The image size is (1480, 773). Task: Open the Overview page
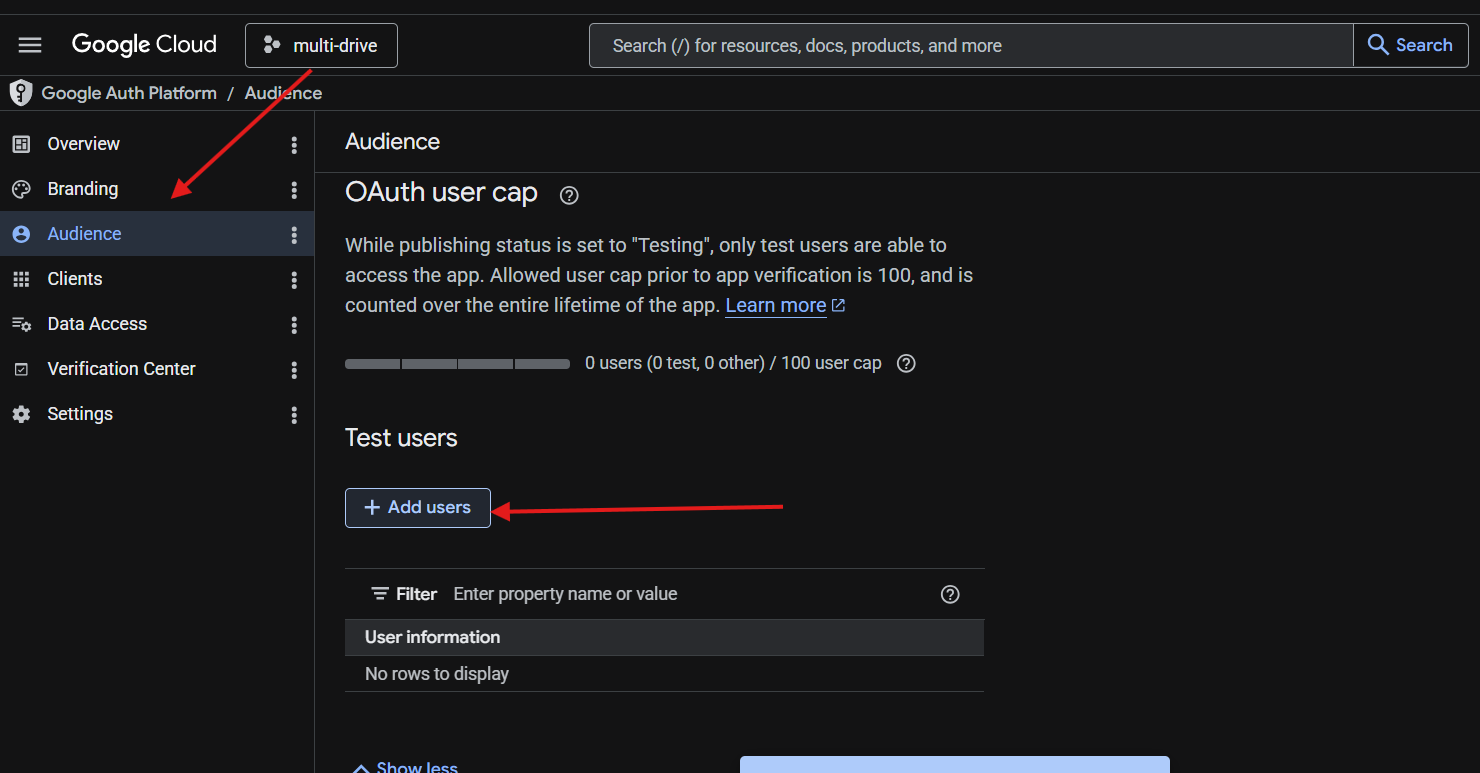pos(84,144)
